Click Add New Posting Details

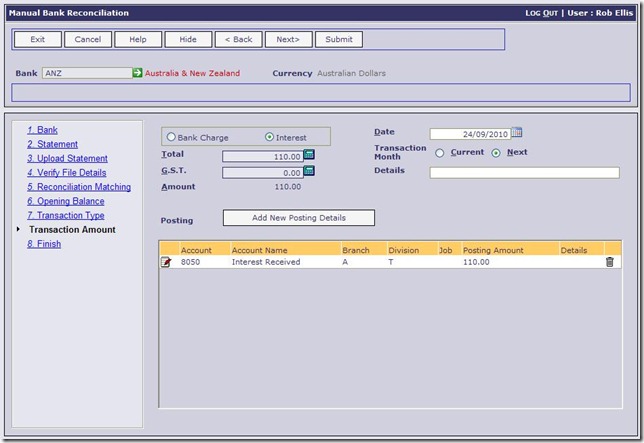pyautogui.click(x=298, y=218)
